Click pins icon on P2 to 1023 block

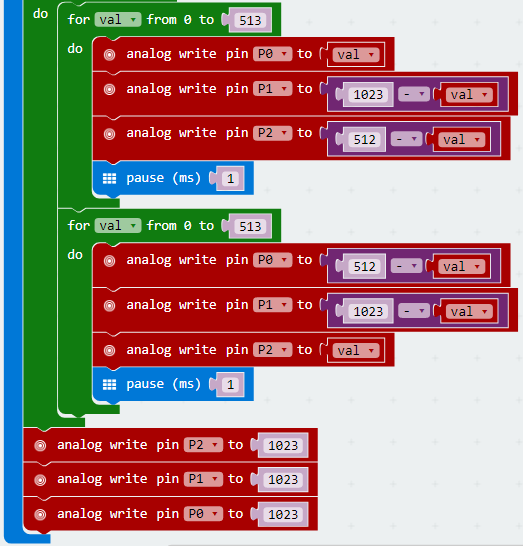click(40, 445)
